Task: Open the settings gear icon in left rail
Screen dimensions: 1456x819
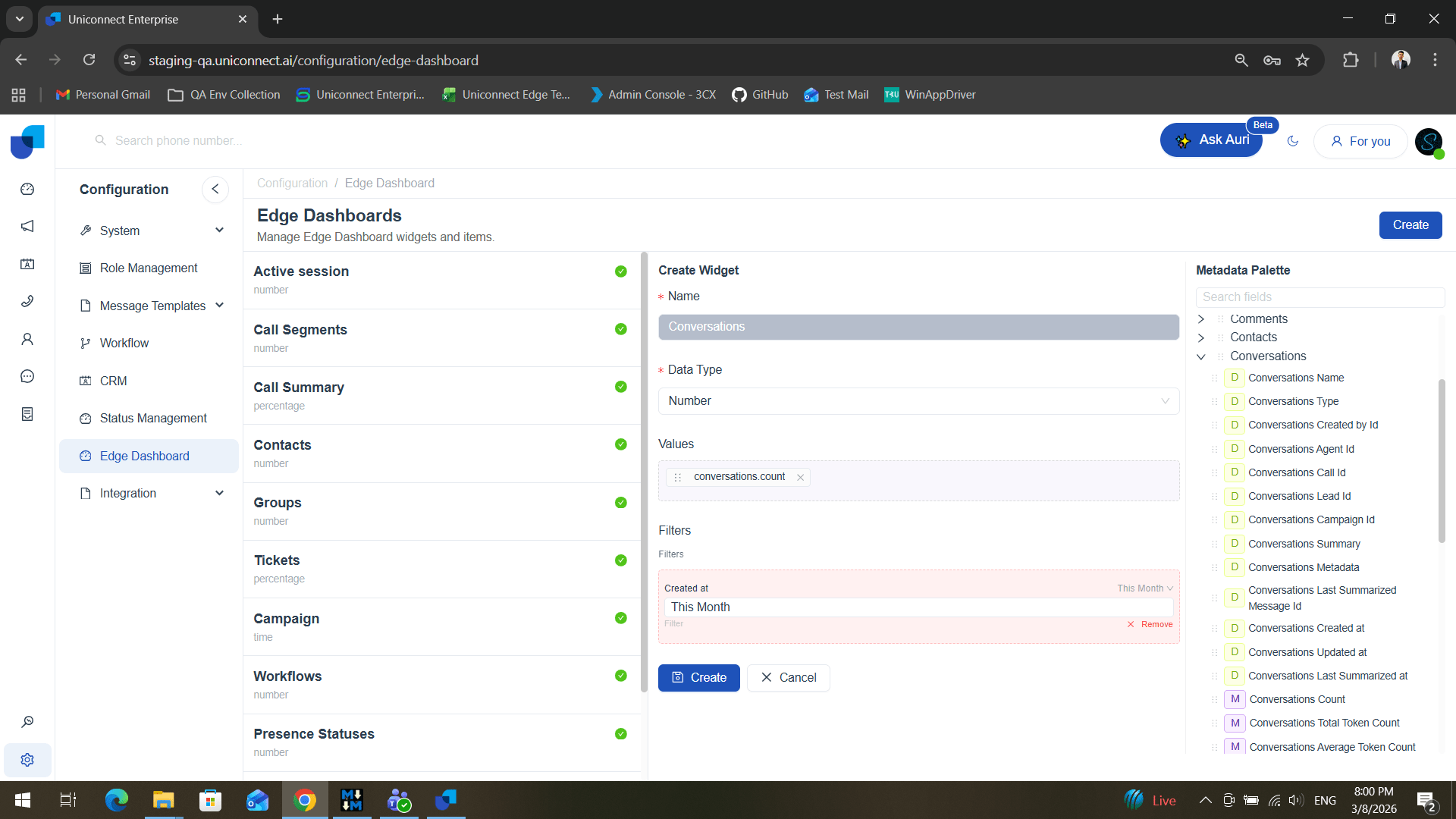Action: [27, 760]
